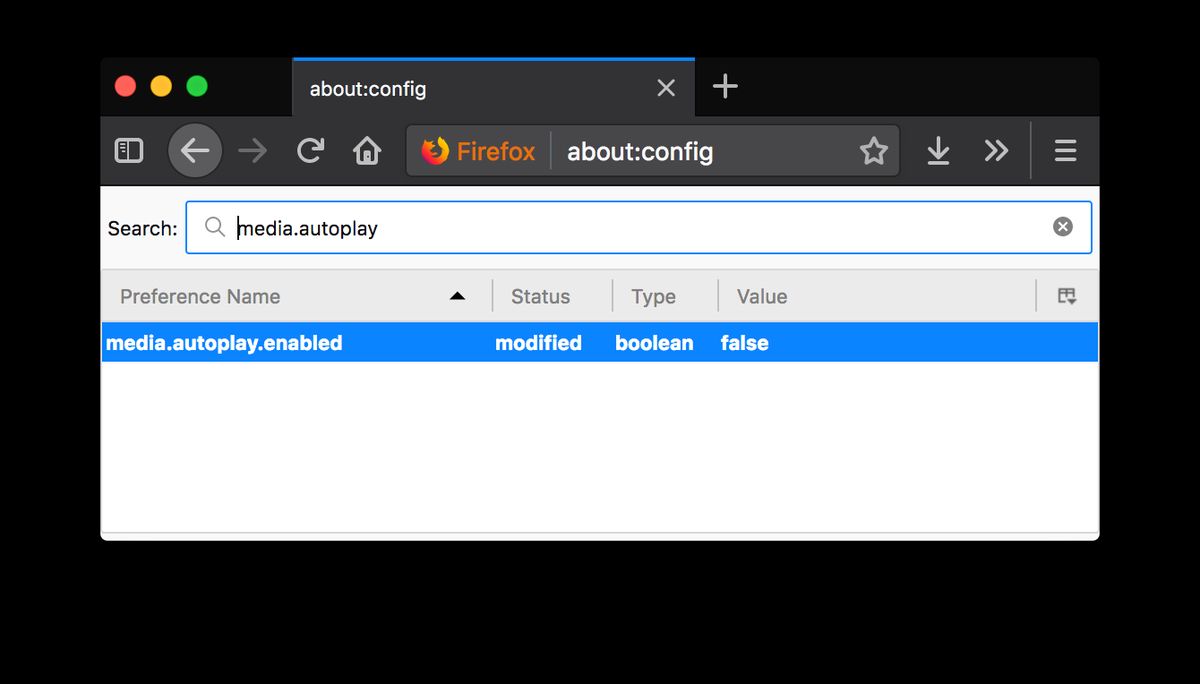Open the hamburger application menu
The width and height of the screenshot is (1200, 684).
pyautogui.click(x=1066, y=151)
